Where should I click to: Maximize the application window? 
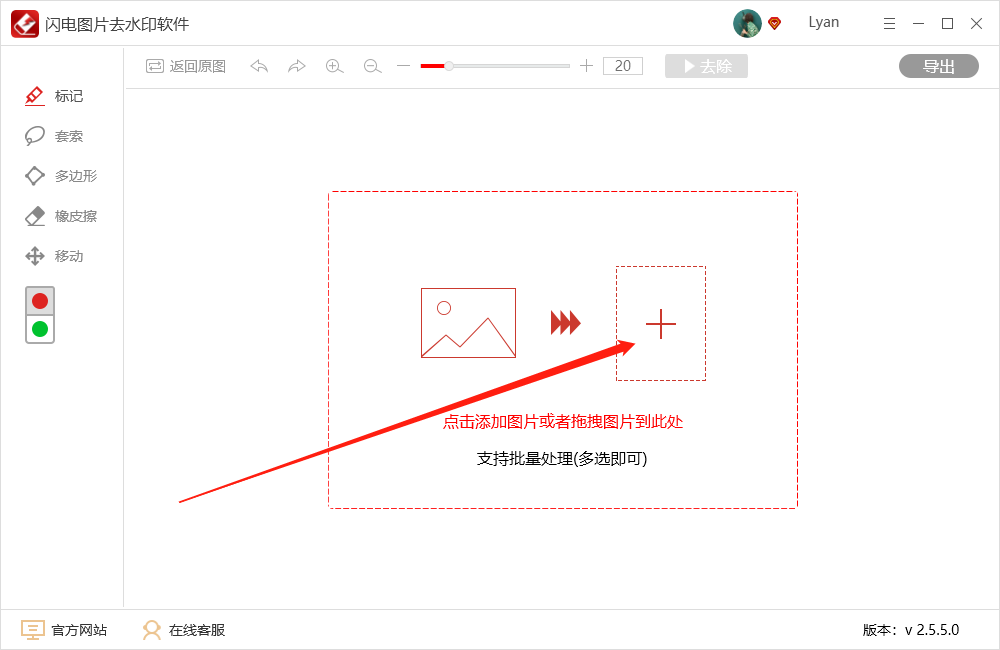948,24
